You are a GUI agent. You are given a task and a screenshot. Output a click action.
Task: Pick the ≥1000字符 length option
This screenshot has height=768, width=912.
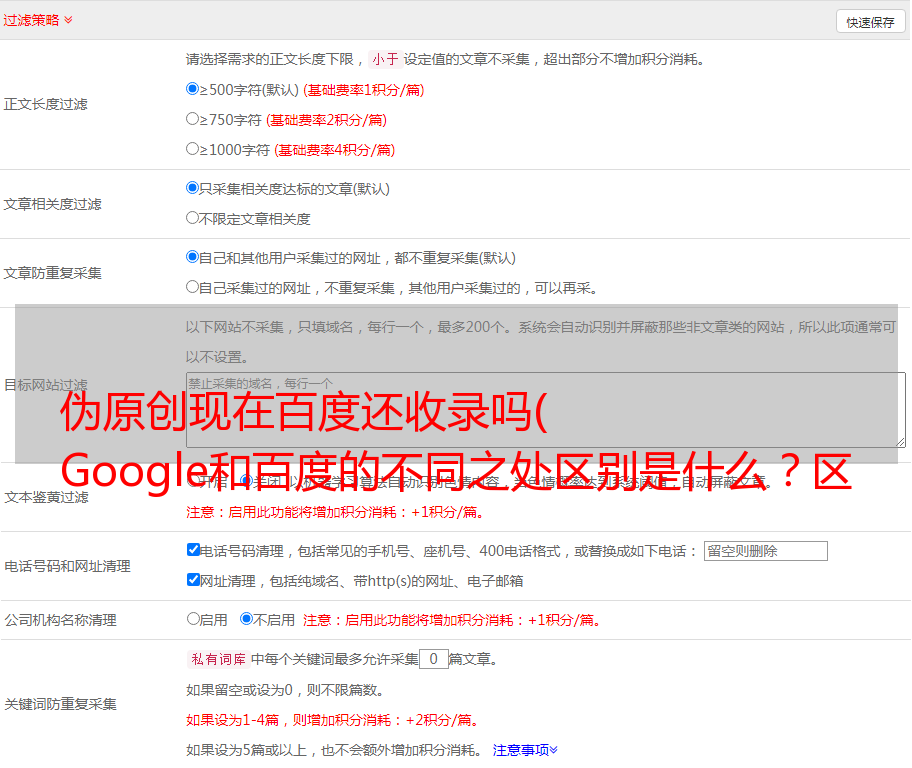(x=192, y=148)
